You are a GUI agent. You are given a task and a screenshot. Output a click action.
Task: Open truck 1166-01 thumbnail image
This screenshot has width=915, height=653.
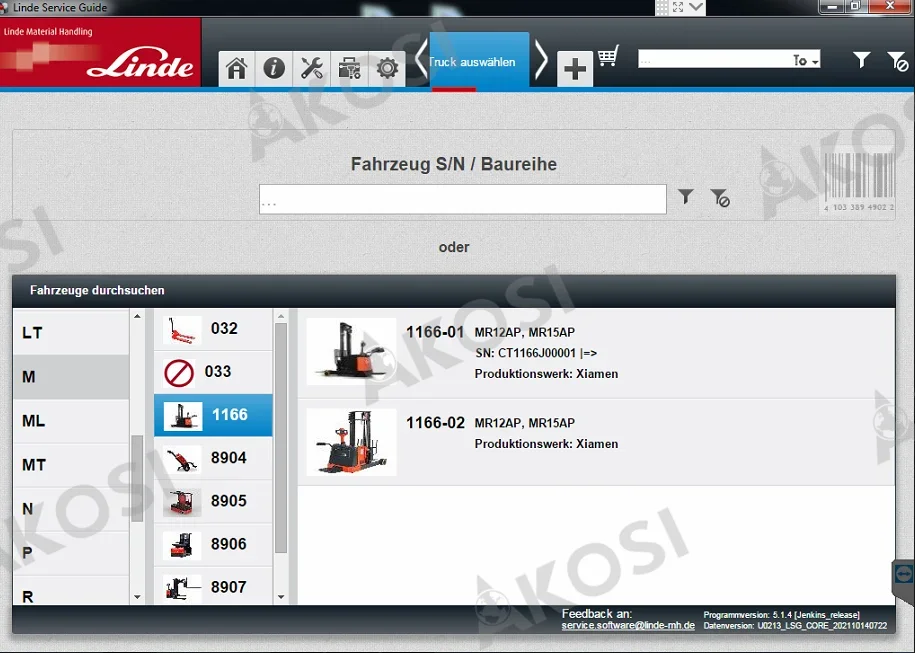tap(351, 352)
